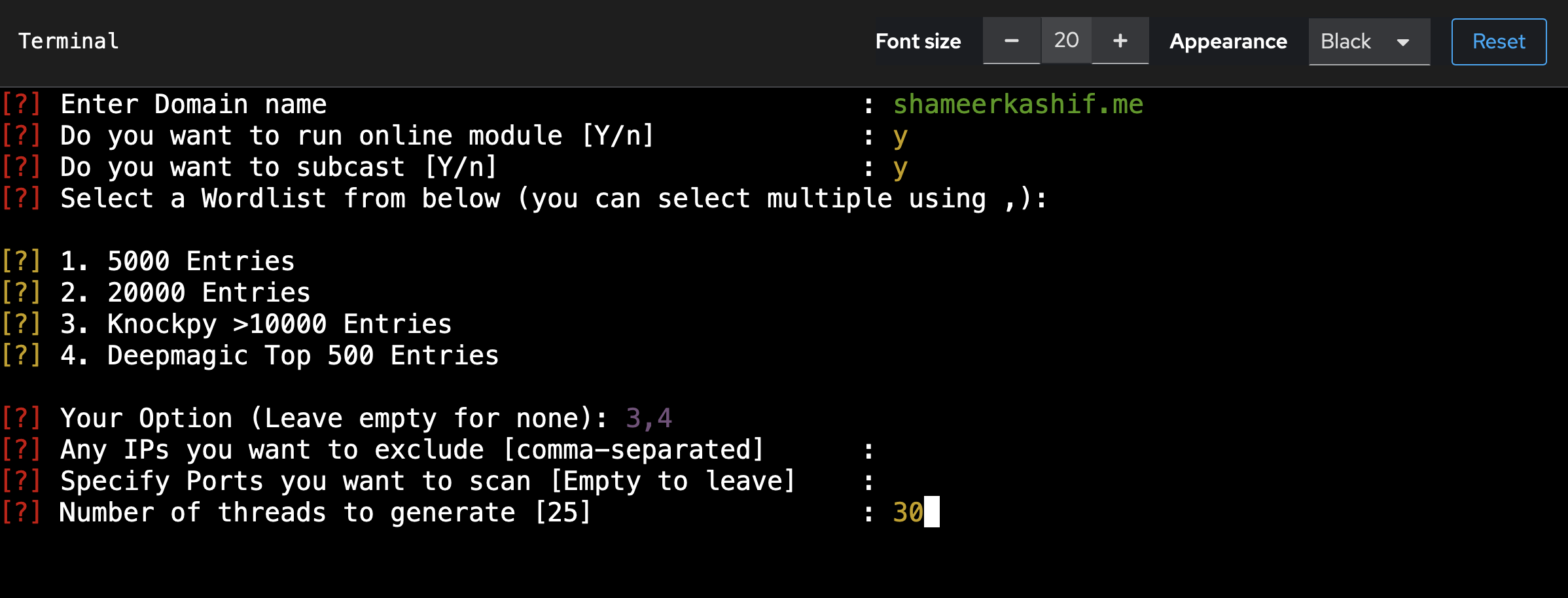Screen dimensions: 1568x598
Task: Click the '2. 20000 Entries' wordlist line
Action: point(185,292)
